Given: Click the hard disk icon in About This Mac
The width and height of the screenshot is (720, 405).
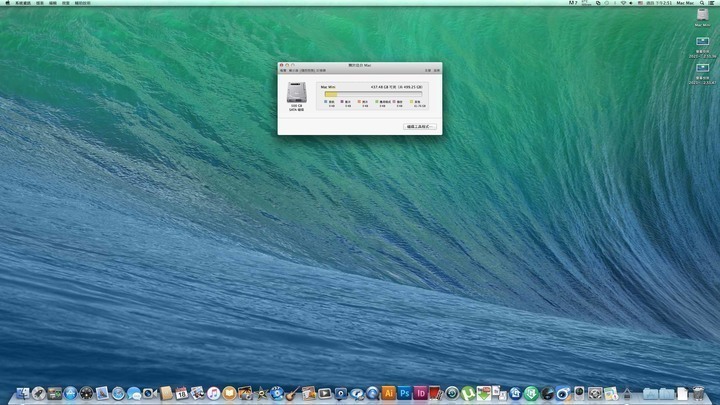Looking at the screenshot, I should coord(297,92).
